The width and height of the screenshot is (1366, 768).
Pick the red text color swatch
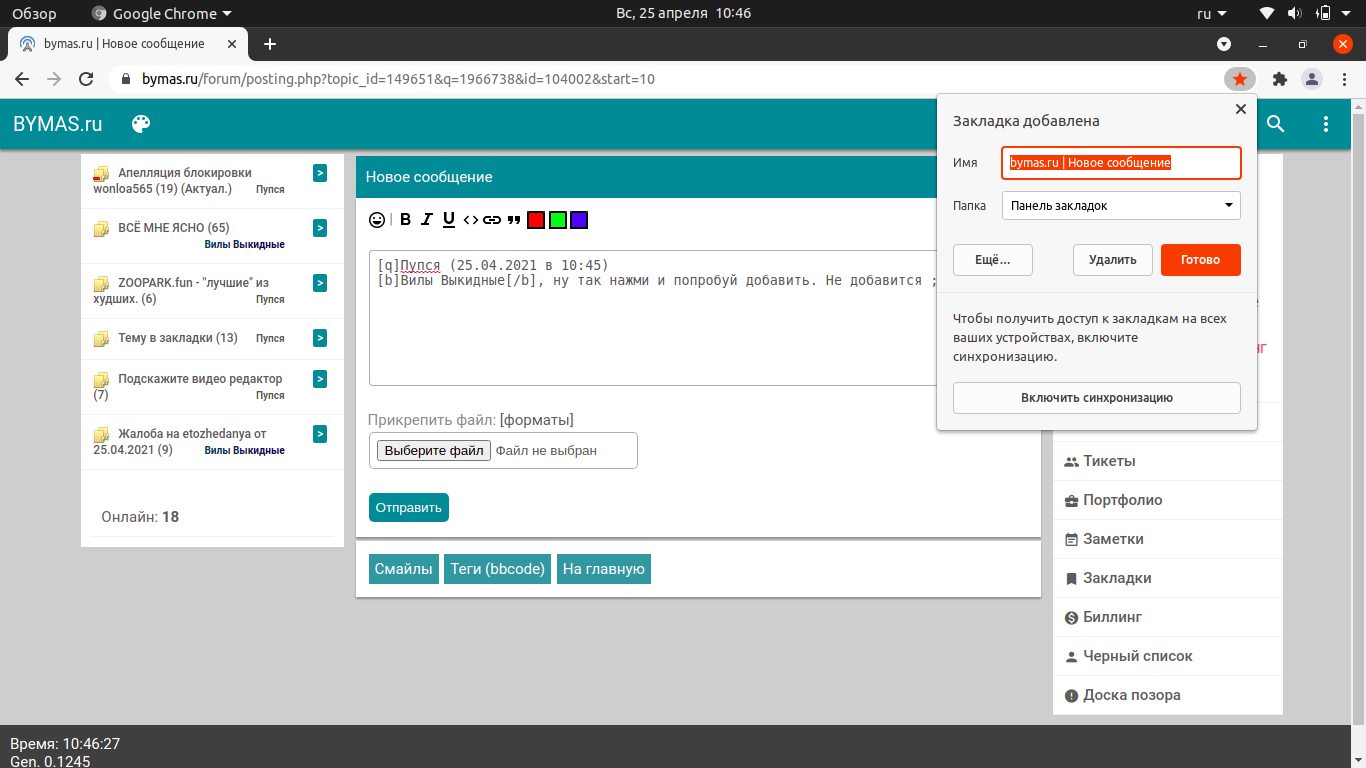[x=536, y=220]
